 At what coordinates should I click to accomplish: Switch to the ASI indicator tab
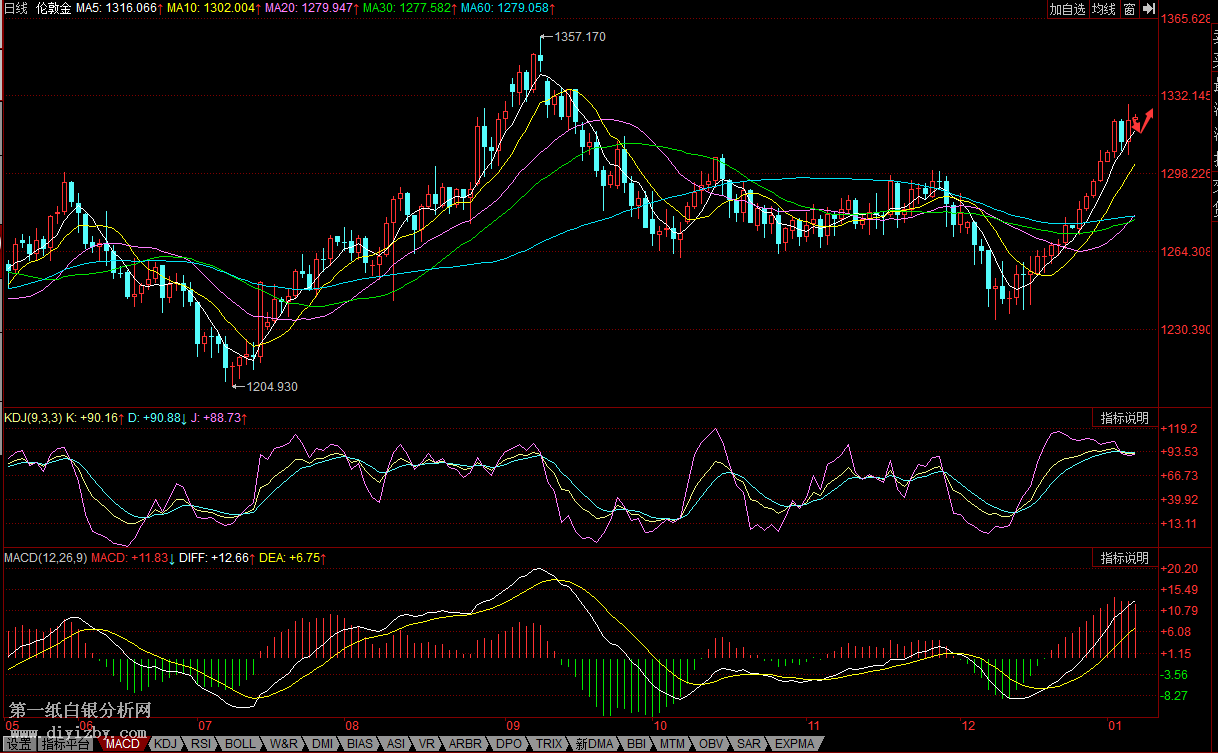tap(396, 744)
